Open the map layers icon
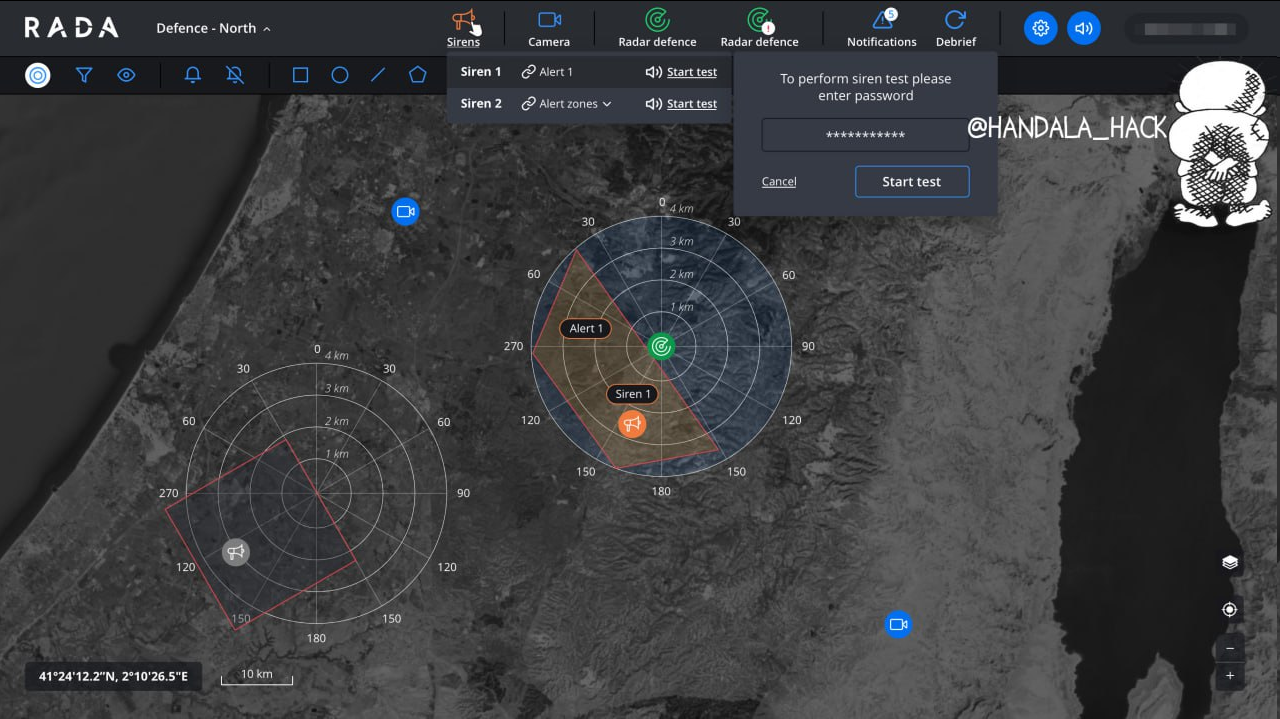The image size is (1280, 719). pos(1230,563)
